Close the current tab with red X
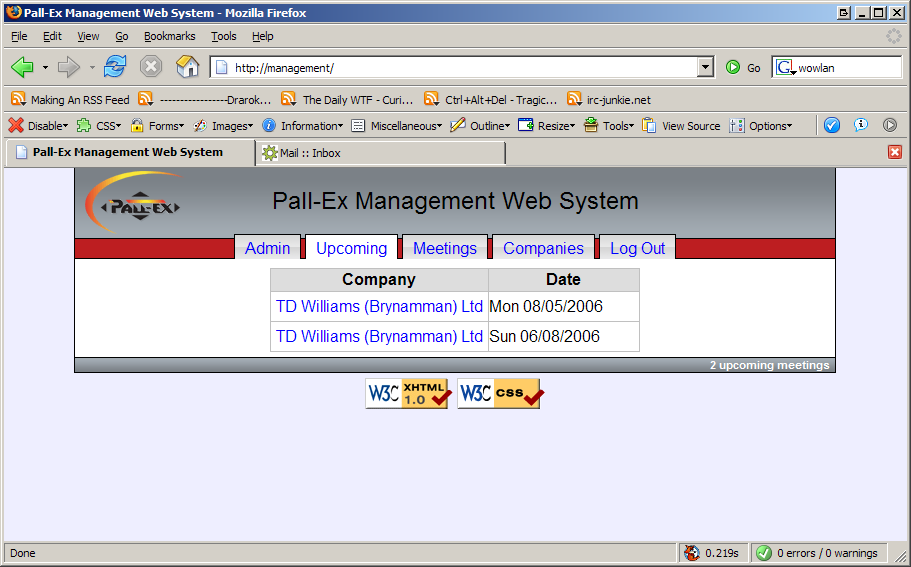The width and height of the screenshot is (911, 567). (895, 152)
